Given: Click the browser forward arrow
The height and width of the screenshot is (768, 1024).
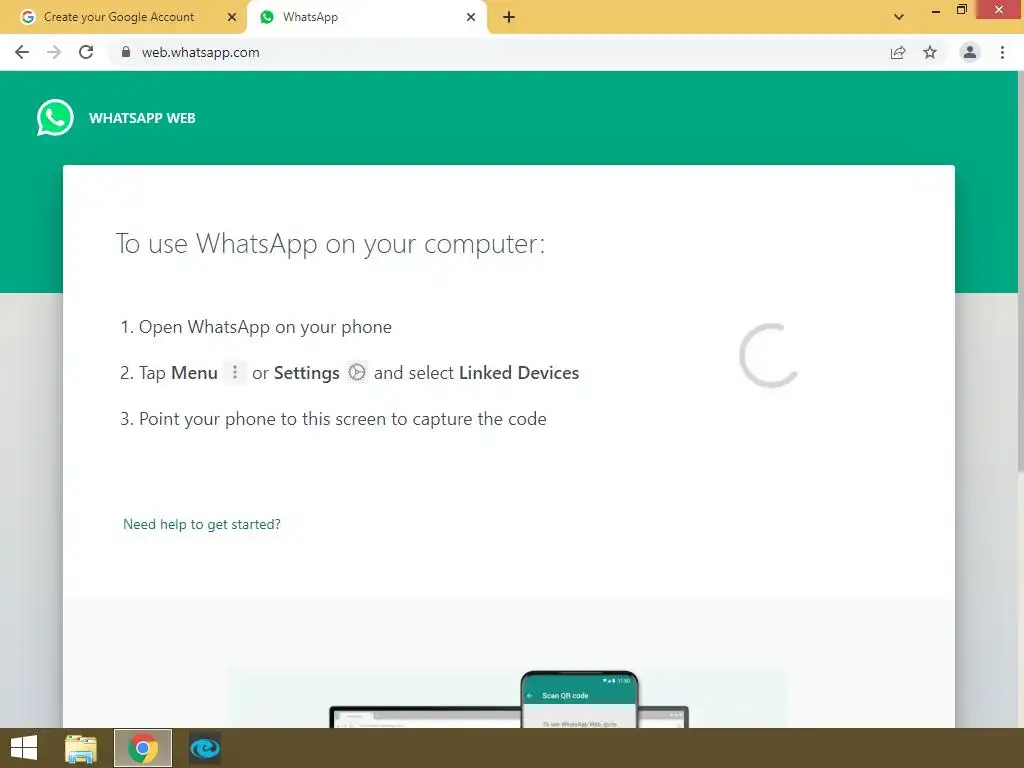Looking at the screenshot, I should click(54, 52).
